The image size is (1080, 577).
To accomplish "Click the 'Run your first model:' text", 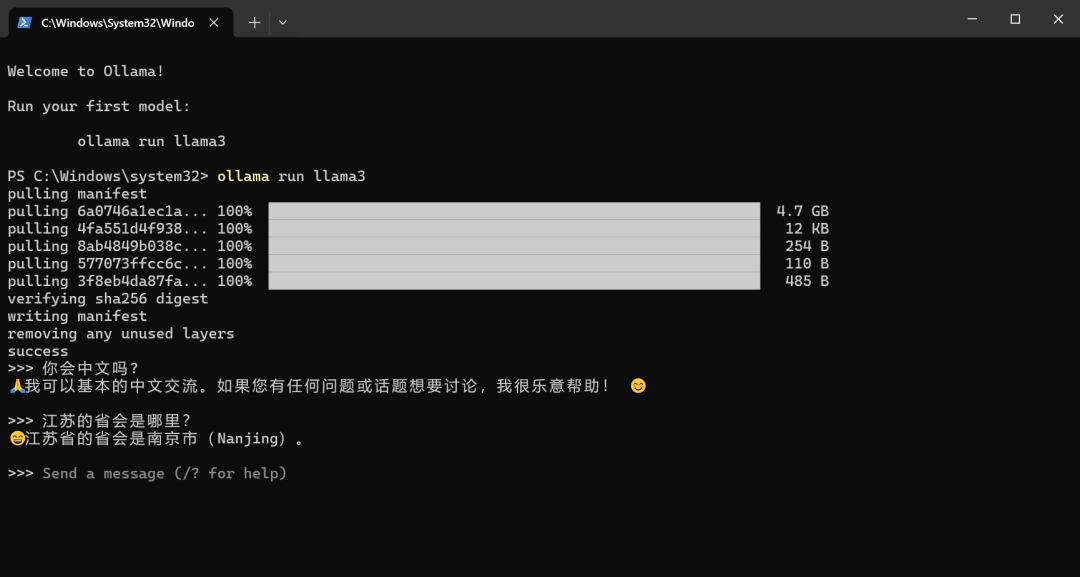I will 98,107.
